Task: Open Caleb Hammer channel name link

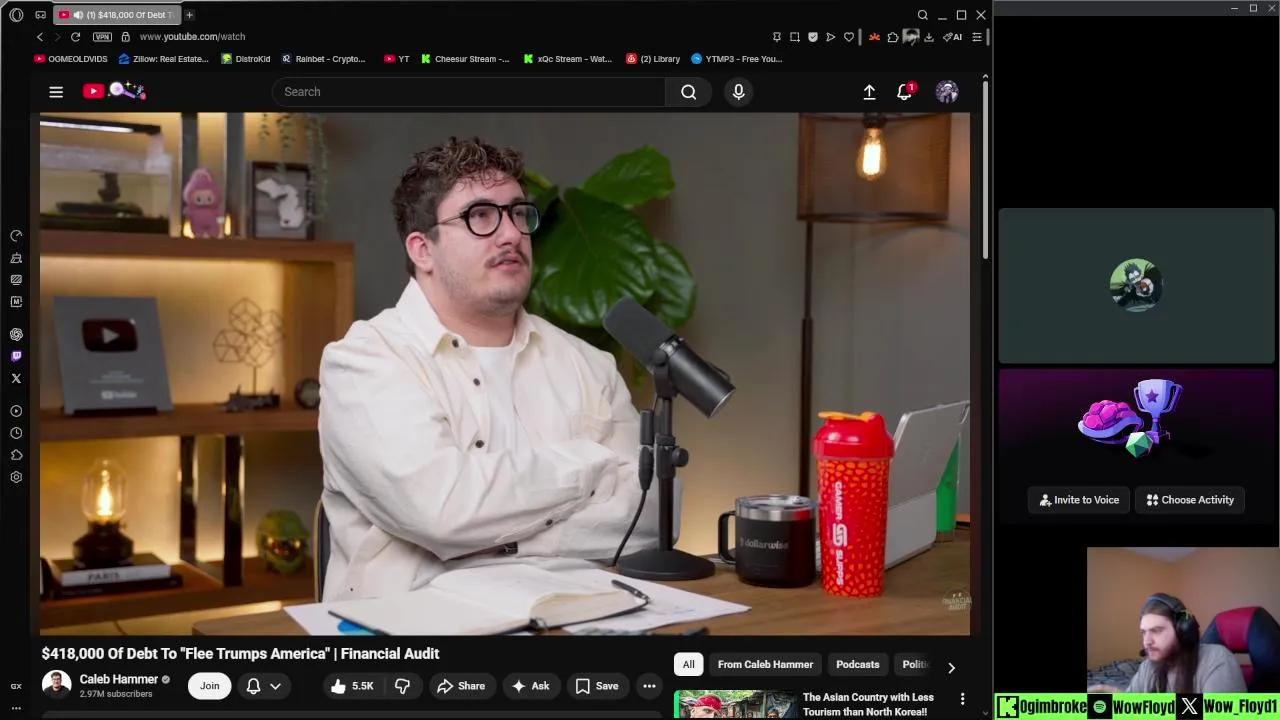Action: (x=119, y=679)
